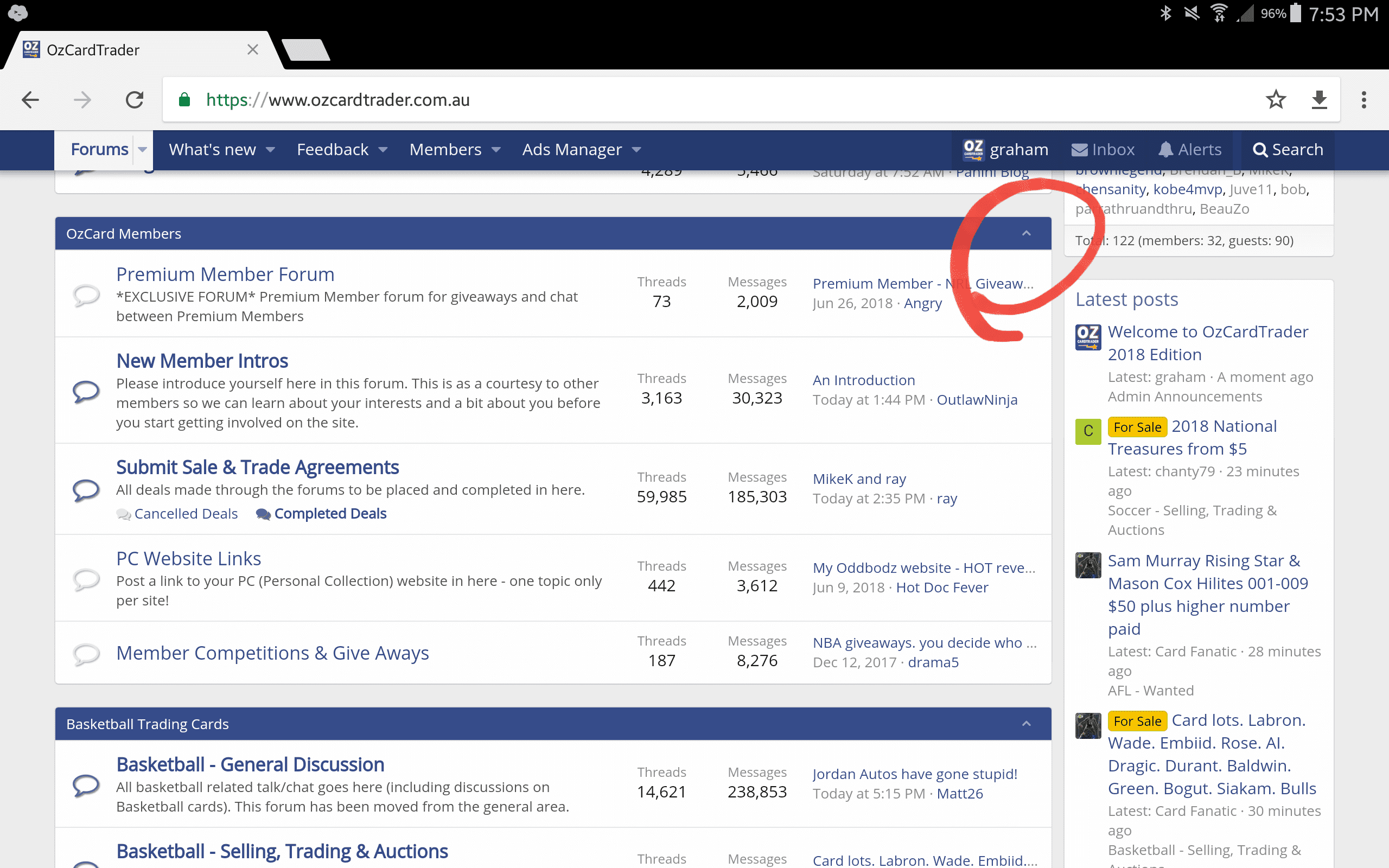
Task: Expand the Ads Manager dropdown arrow
Action: pyautogui.click(x=636, y=150)
